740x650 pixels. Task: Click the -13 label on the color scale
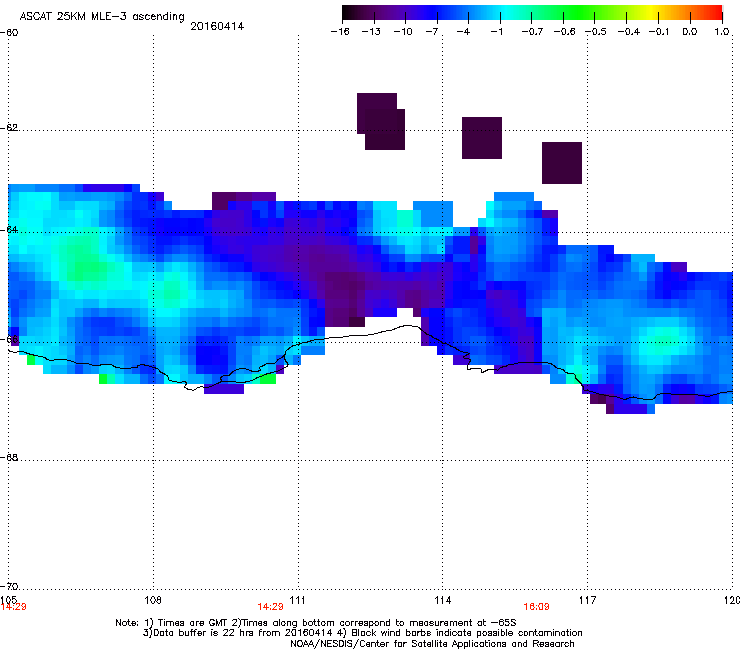point(371,32)
